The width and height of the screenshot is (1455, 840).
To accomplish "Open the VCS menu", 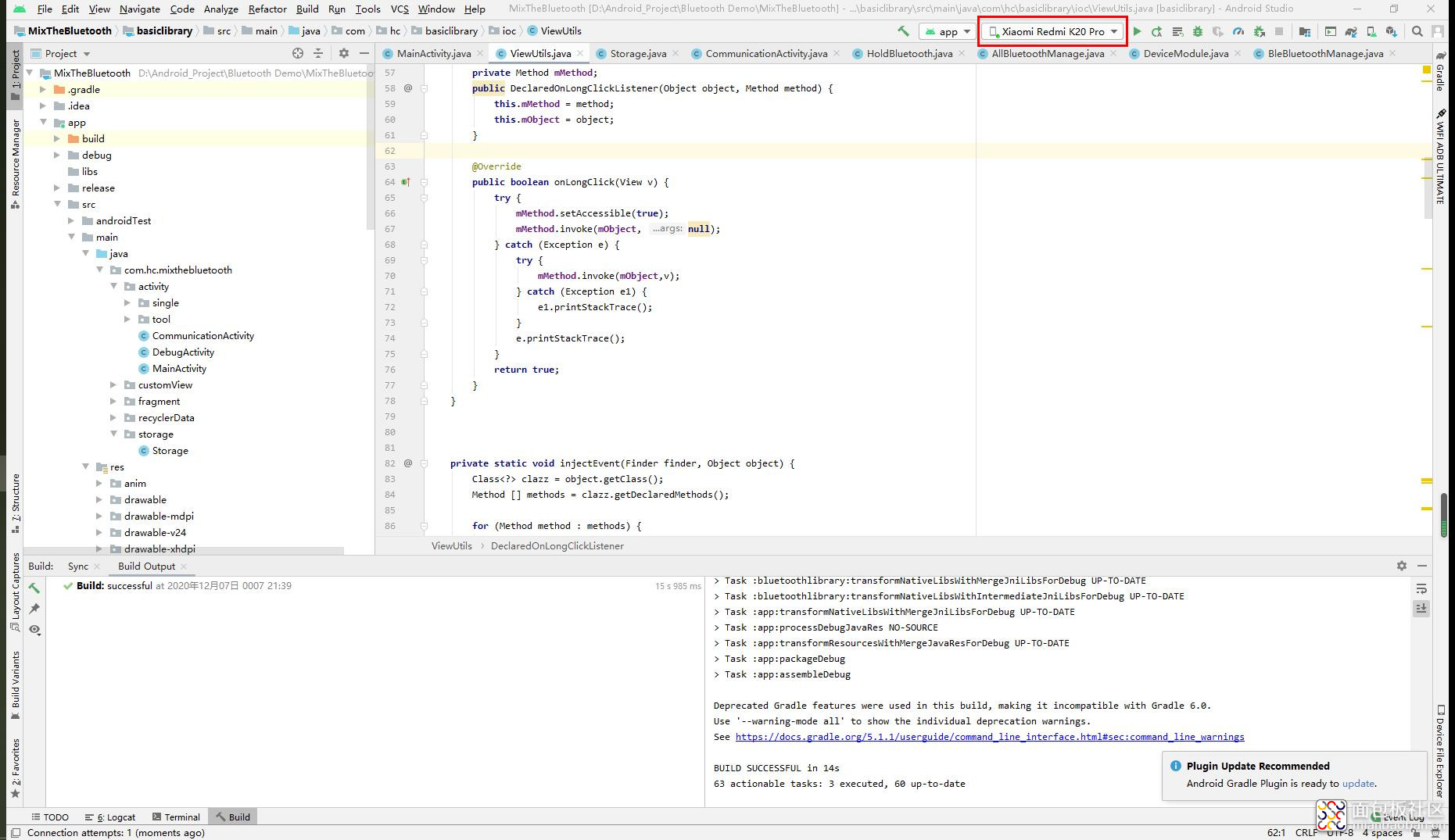I will 400,9.
